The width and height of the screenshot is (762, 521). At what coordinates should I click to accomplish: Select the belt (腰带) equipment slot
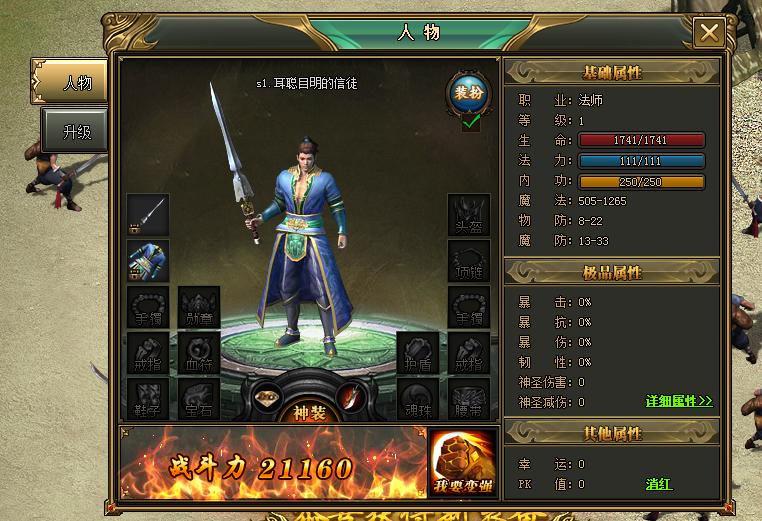click(468, 399)
